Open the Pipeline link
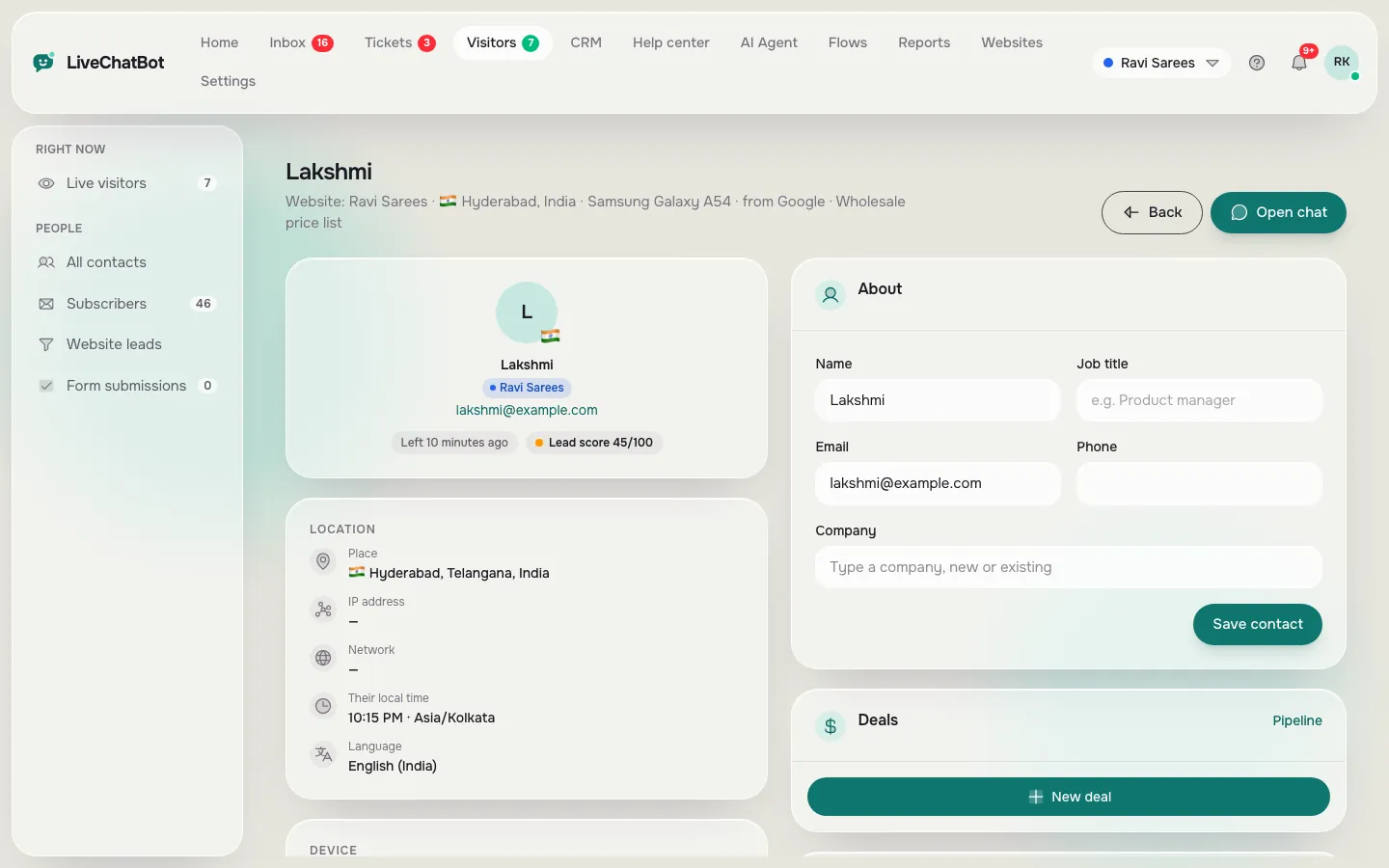Viewport: 1389px width, 868px height. (x=1297, y=720)
